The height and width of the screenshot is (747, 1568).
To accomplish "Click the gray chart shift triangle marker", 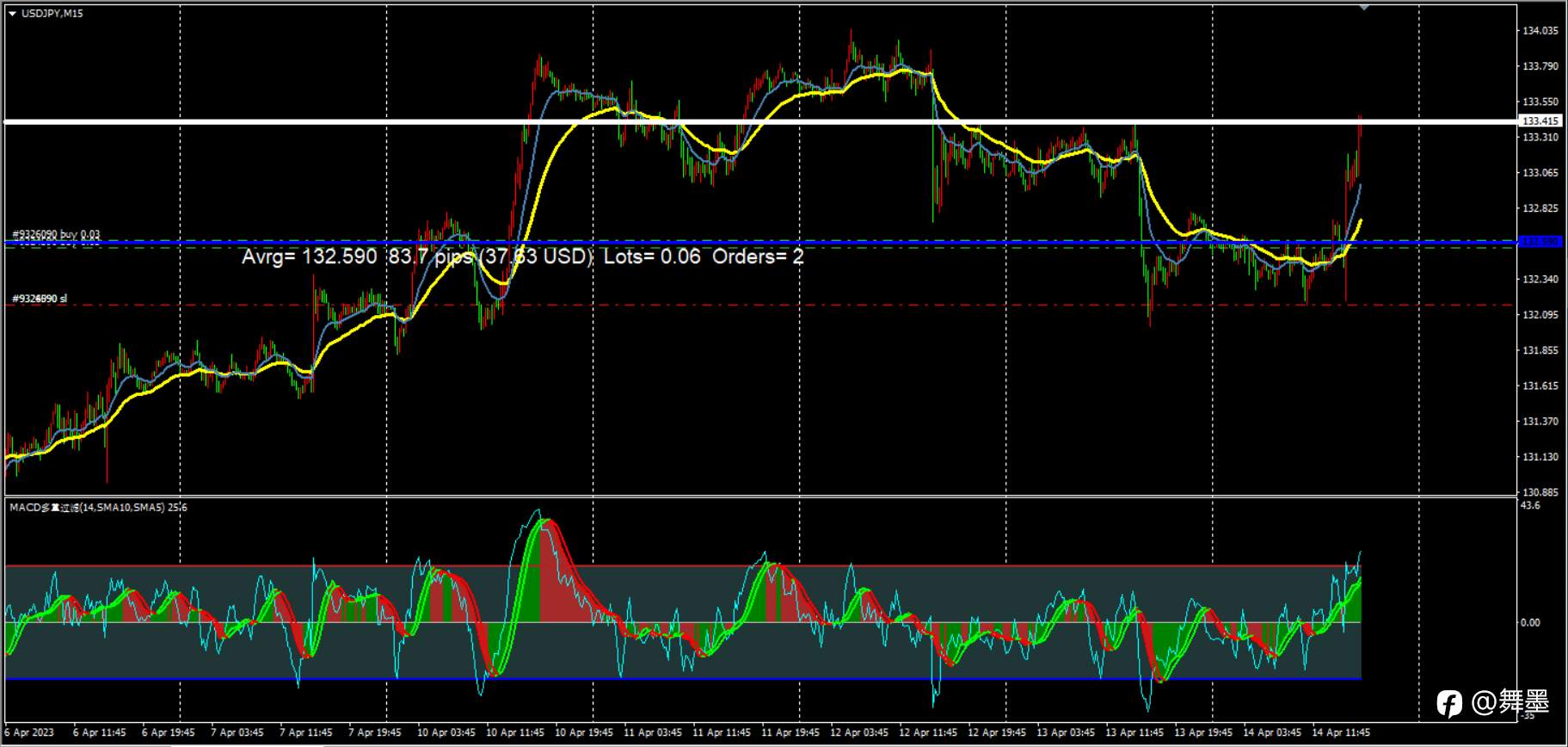I will 1364,7.
